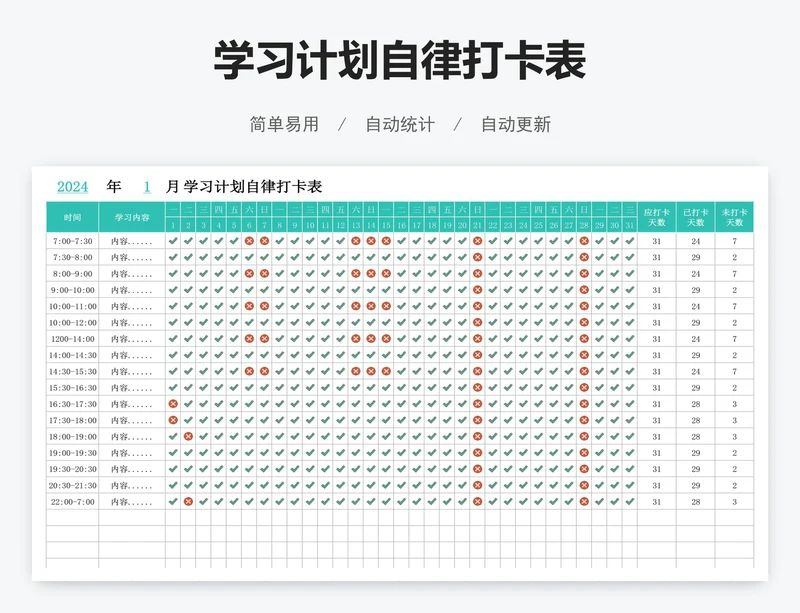800x613 pixels.
Task: Click the 简单易用 subtitle text
Action: pyautogui.click(x=284, y=124)
